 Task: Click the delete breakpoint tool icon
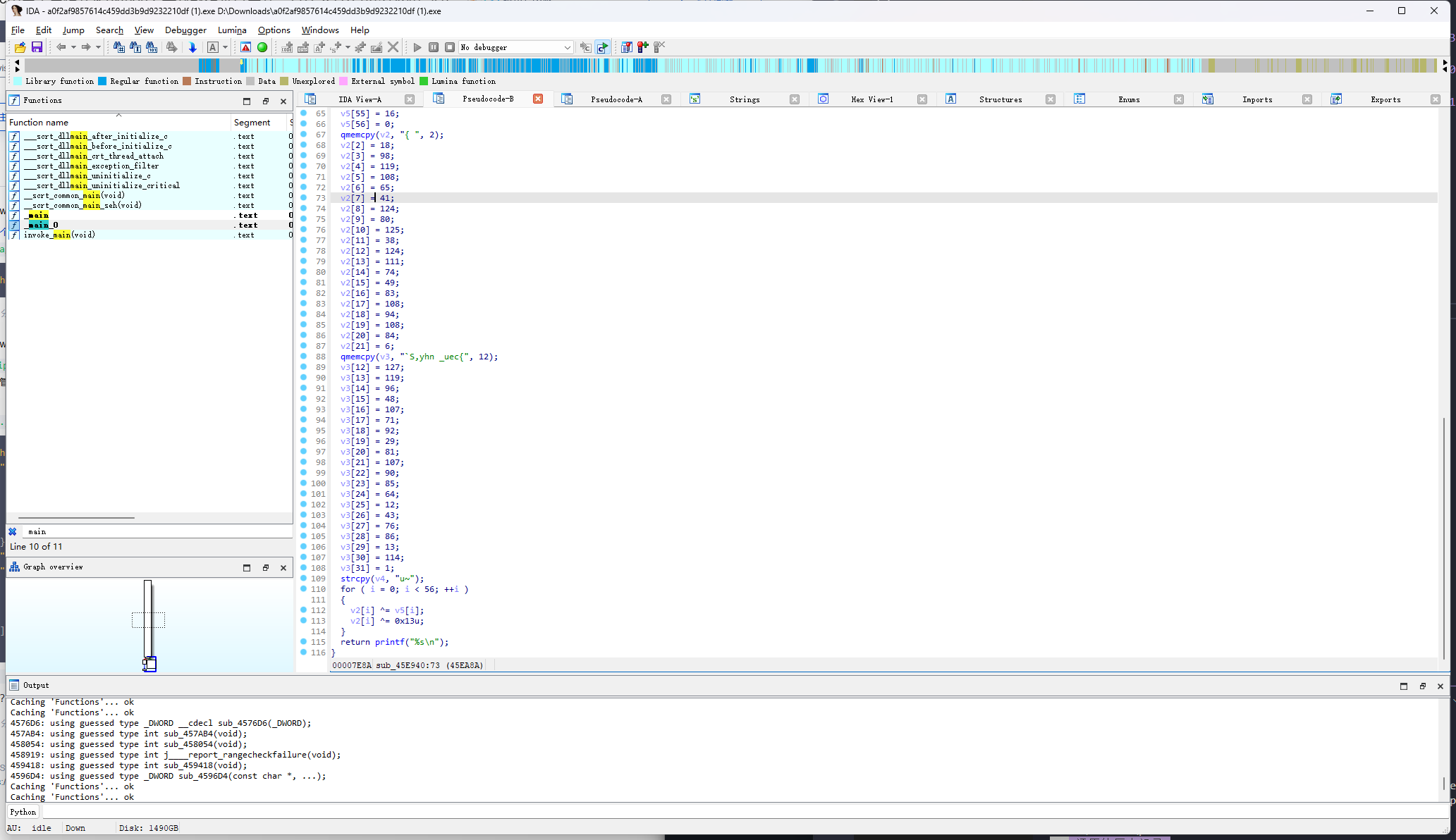click(x=659, y=47)
